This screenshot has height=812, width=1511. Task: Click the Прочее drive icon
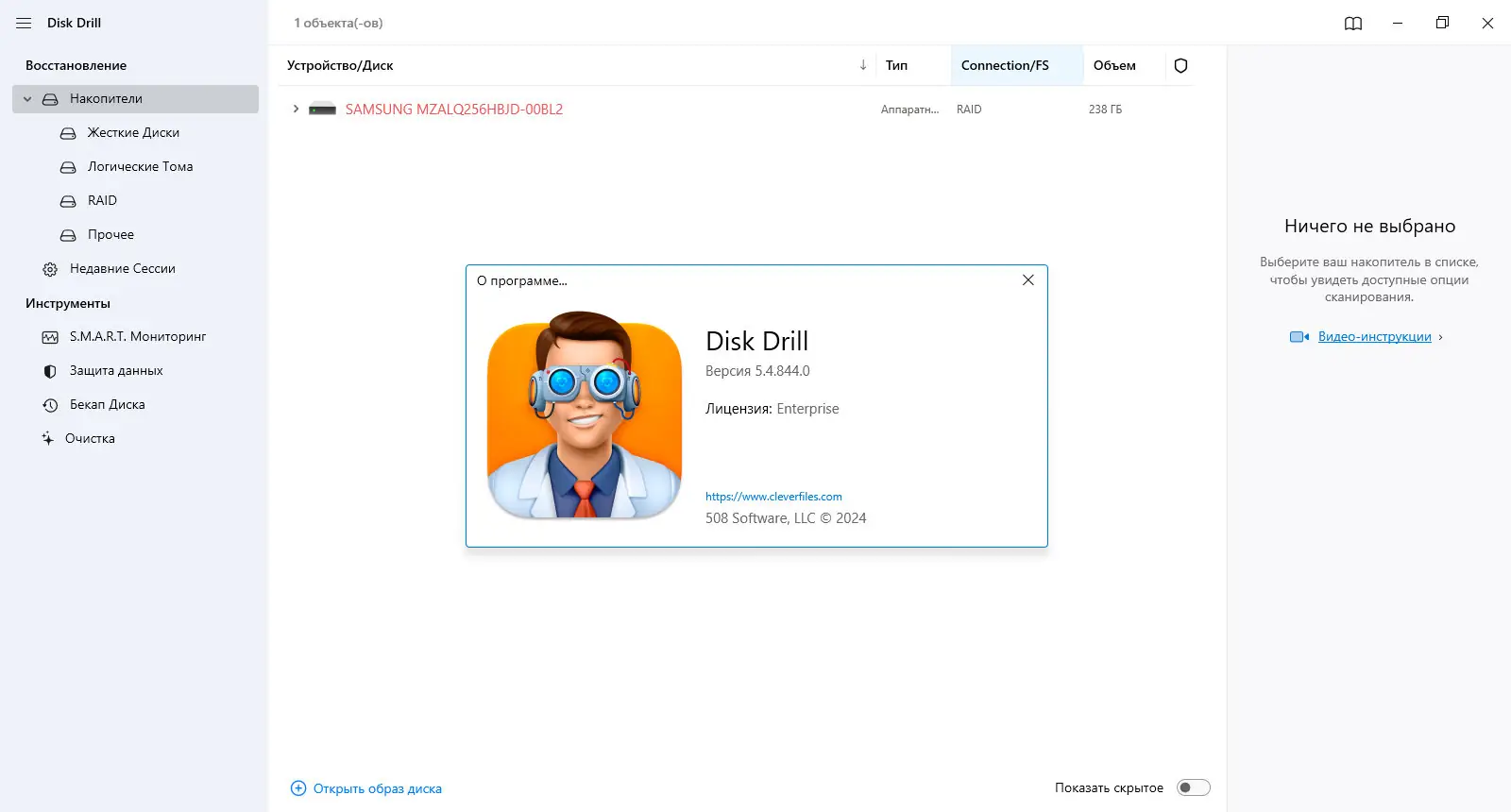(x=68, y=235)
